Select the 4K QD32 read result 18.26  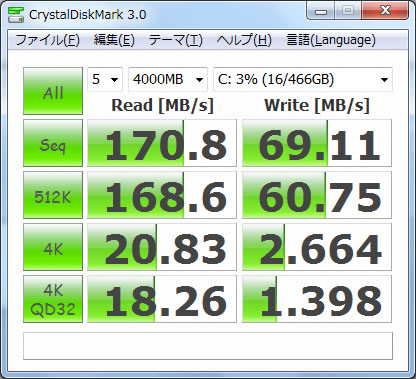point(162,299)
